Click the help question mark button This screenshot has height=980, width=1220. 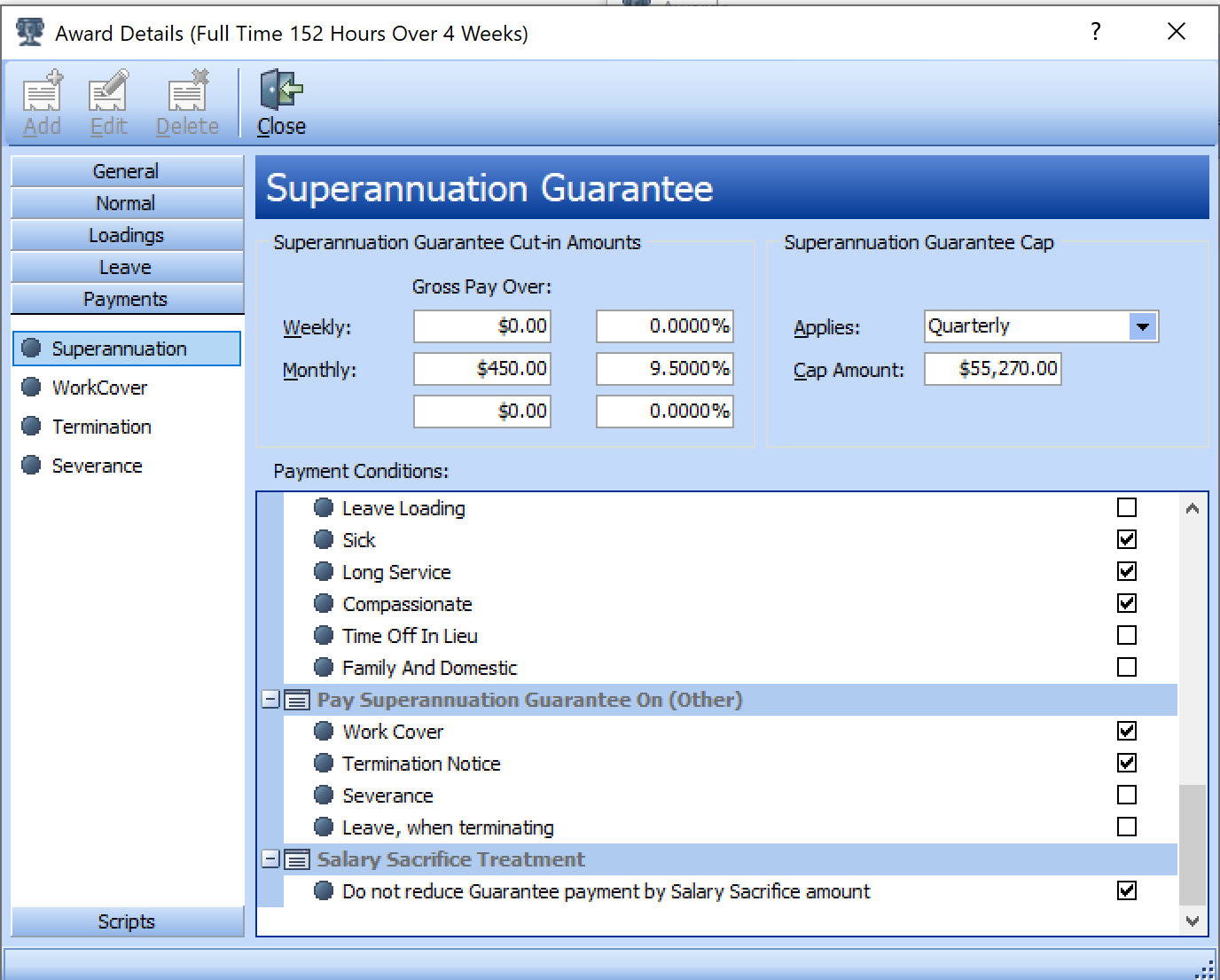pos(1096,32)
